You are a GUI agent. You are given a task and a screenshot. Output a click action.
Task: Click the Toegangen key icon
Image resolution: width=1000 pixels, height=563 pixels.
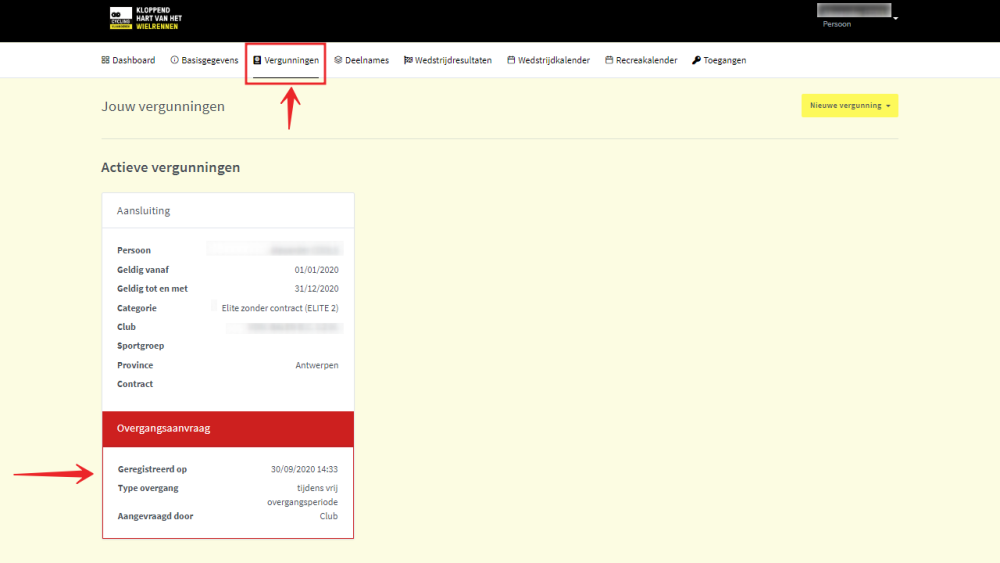696,60
